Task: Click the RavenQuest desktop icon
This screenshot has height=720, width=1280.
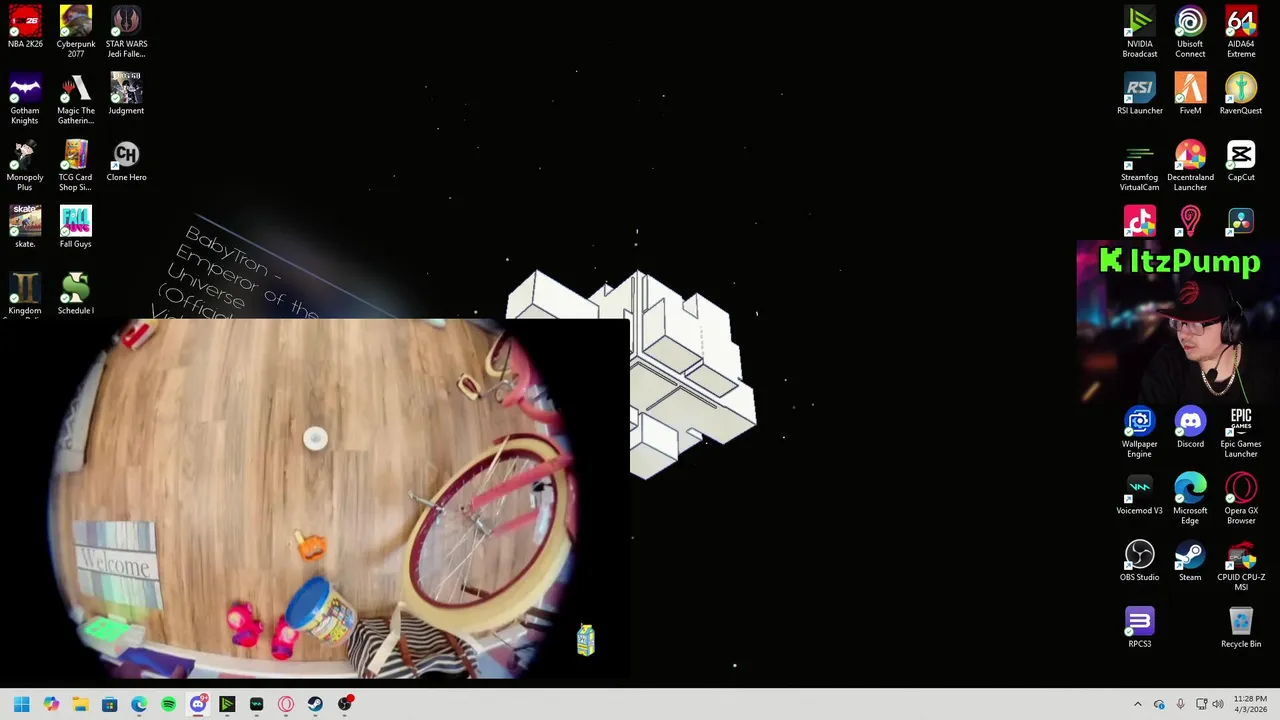Action: pyautogui.click(x=1241, y=94)
